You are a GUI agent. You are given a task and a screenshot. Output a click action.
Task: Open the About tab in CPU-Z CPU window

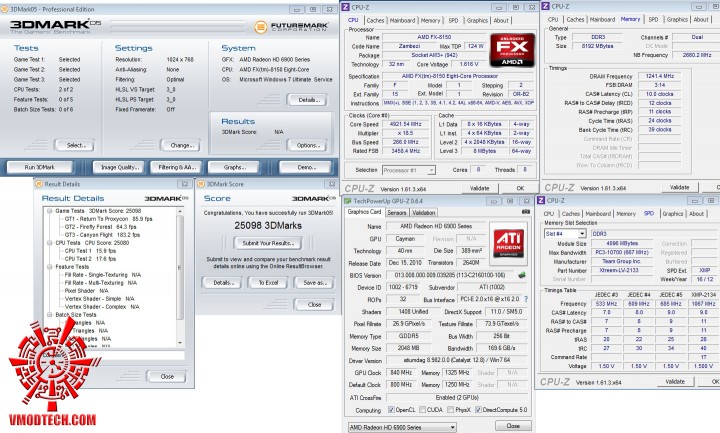[501, 21]
